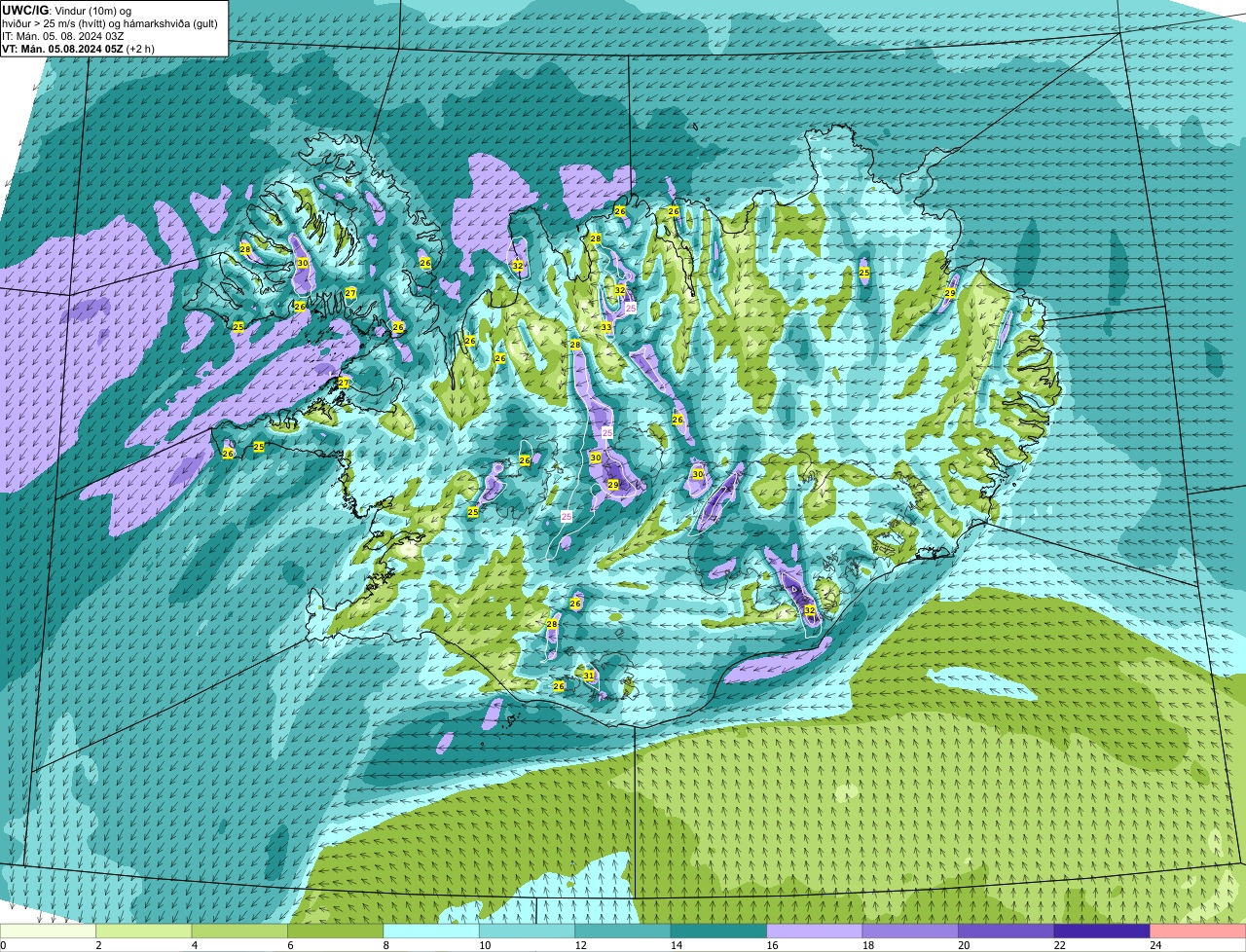
Task: Choose the 12–14 m/s teal legend swatch
Action: click(x=624, y=931)
